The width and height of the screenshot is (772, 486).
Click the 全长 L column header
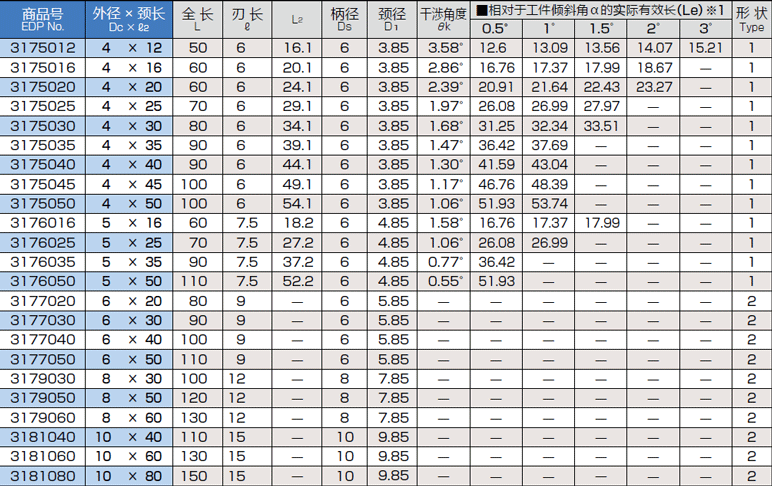coord(197,20)
